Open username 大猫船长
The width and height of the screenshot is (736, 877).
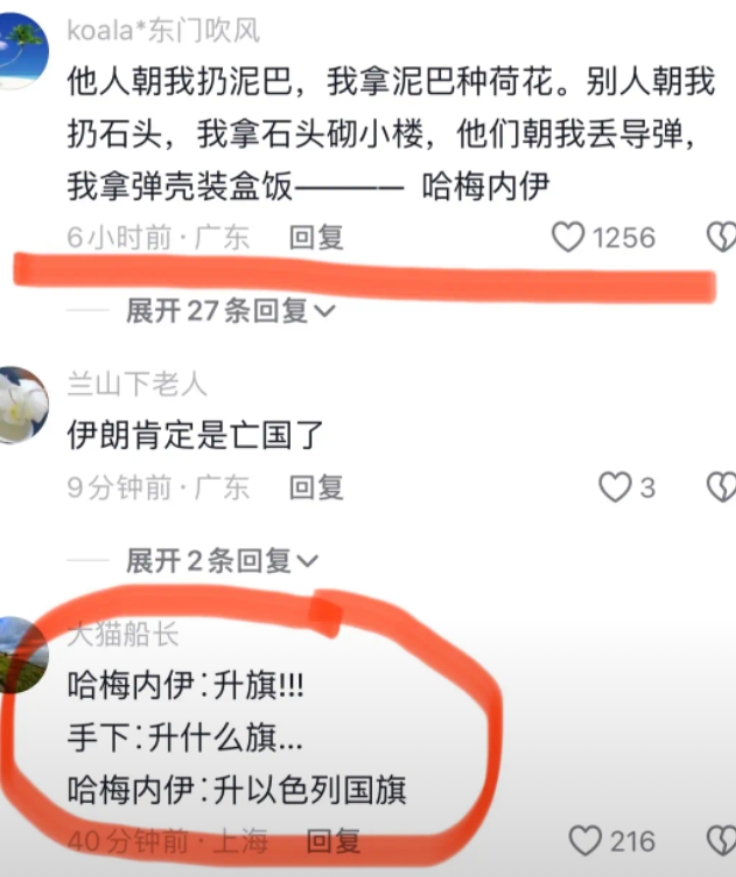pyautogui.click(x=123, y=634)
